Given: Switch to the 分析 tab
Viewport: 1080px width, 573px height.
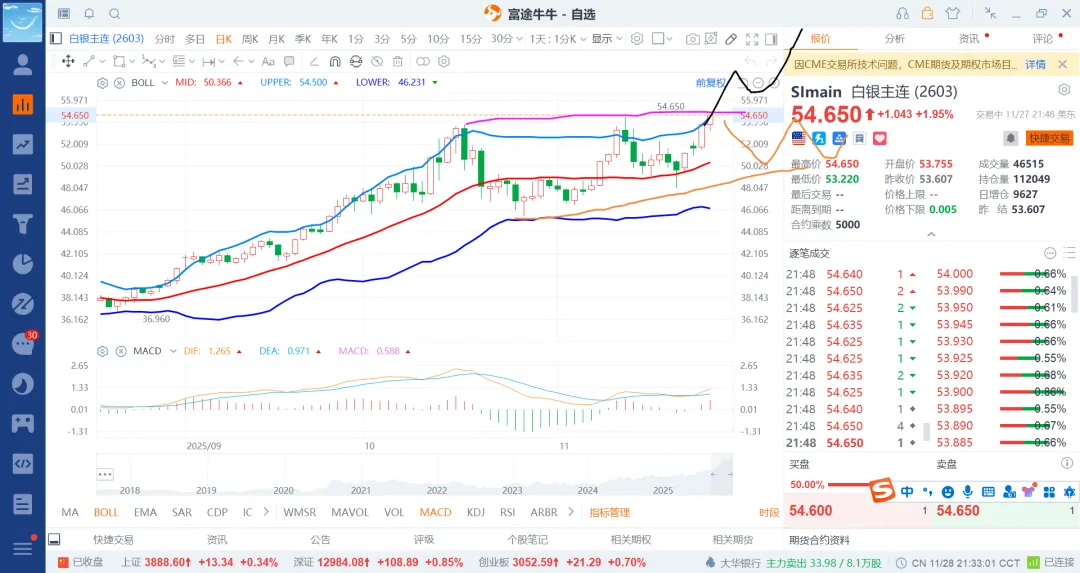Looking at the screenshot, I should [894, 39].
